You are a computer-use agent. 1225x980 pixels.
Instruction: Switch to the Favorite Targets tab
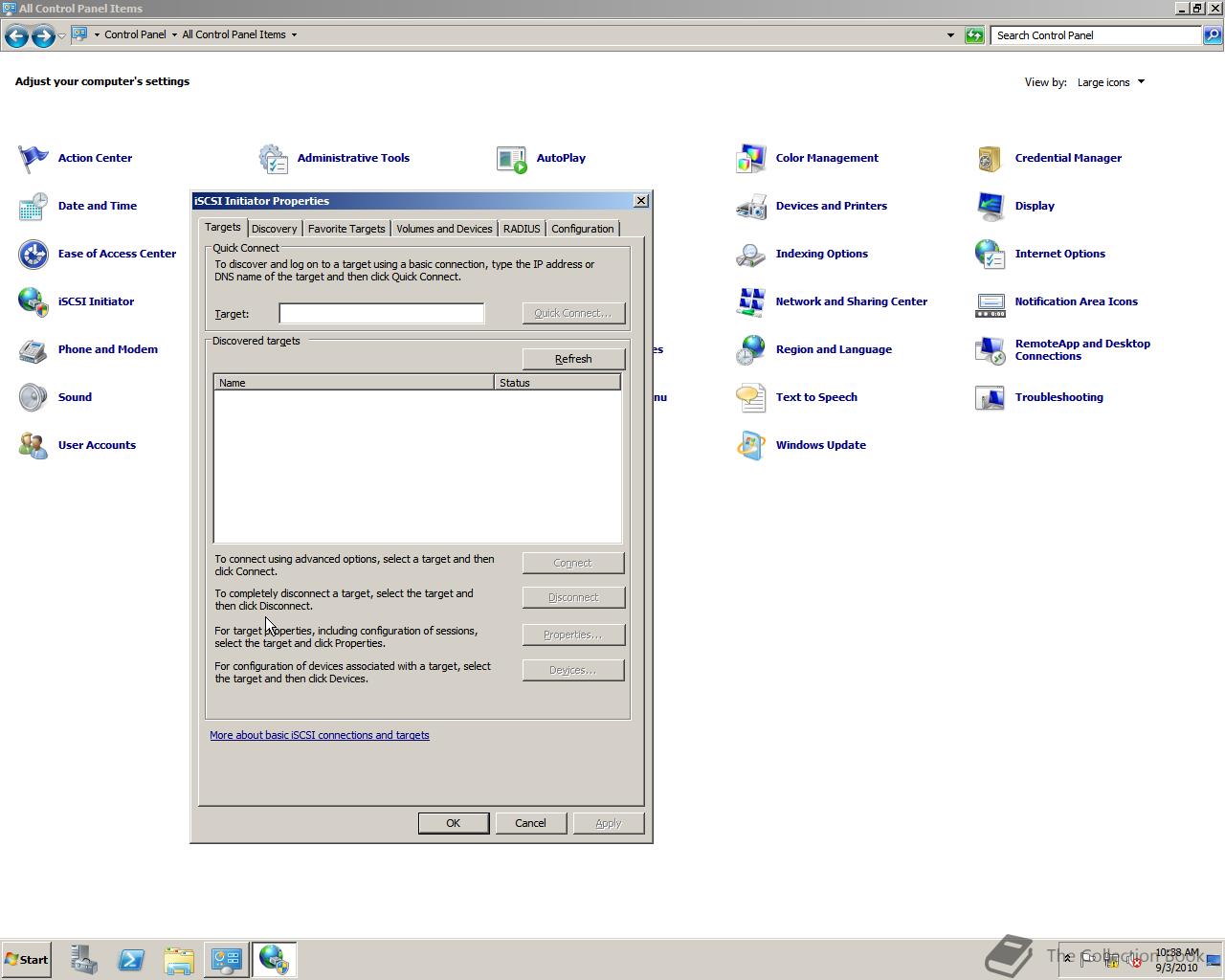coord(346,229)
